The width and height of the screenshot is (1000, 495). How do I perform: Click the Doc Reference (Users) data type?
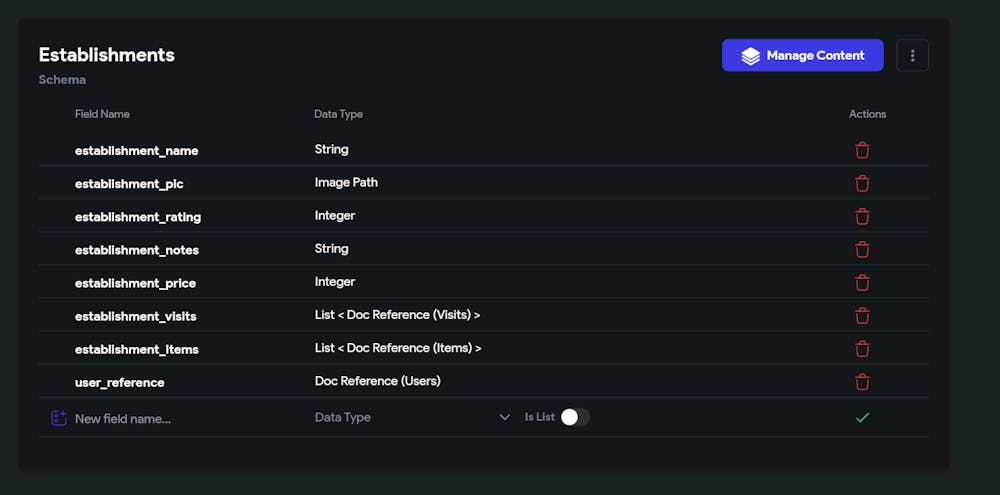[377, 381]
